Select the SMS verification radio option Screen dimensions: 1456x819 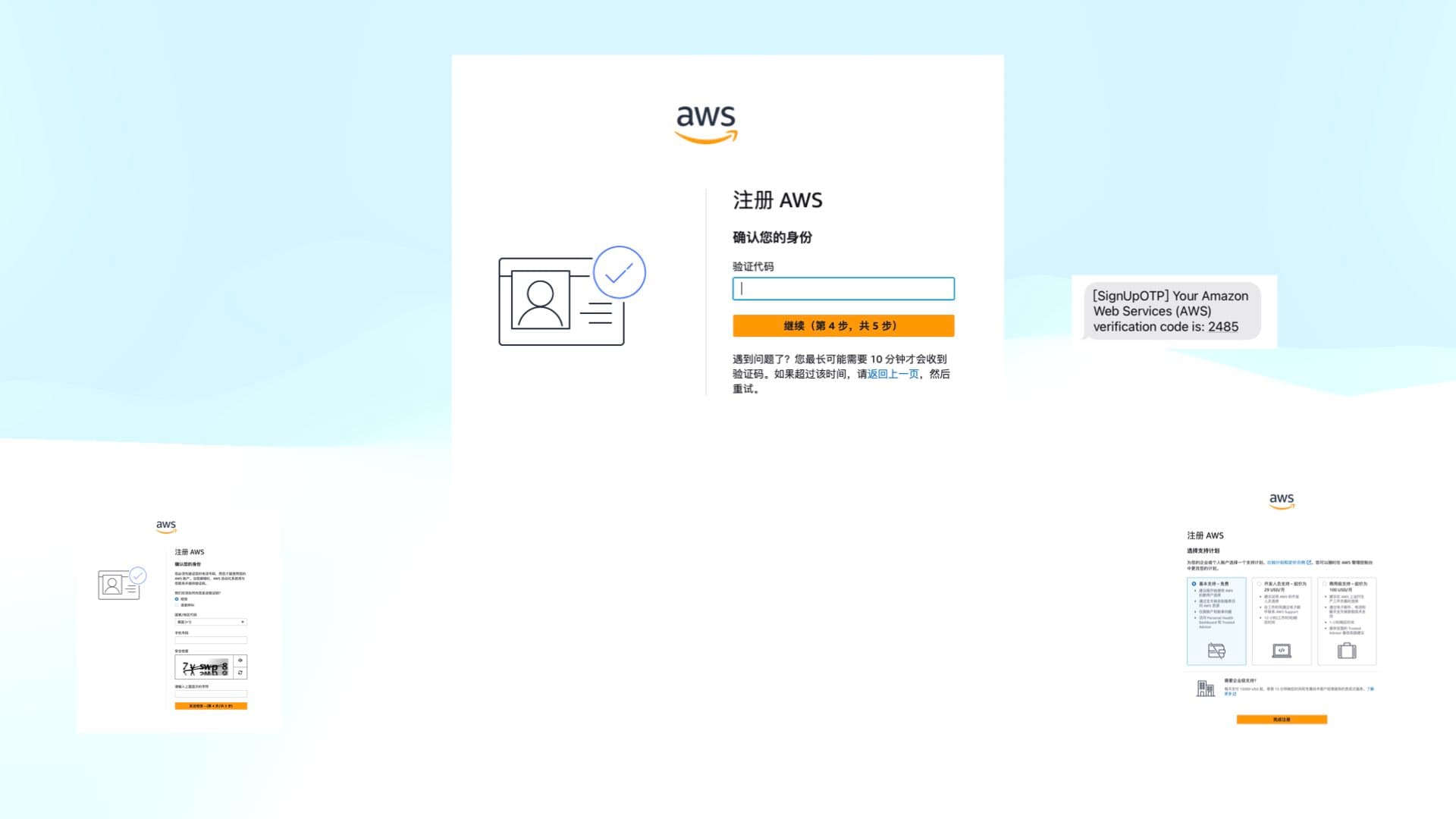177,599
